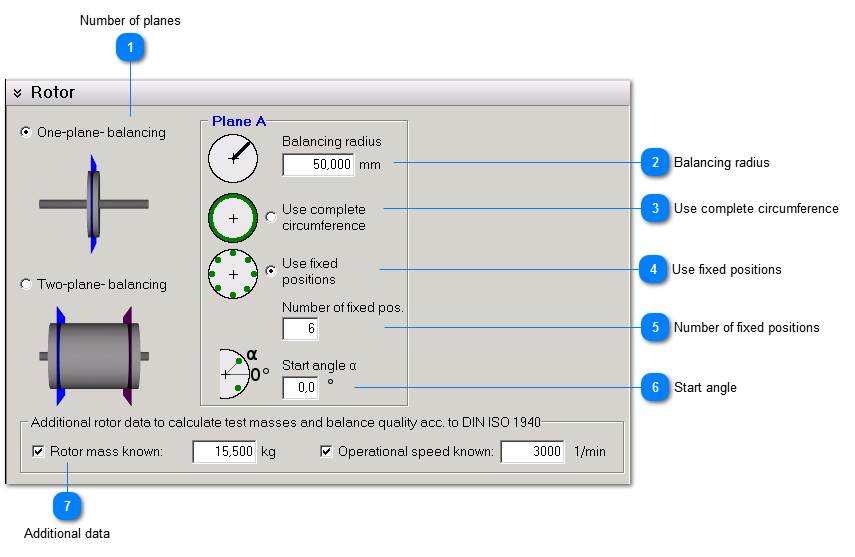Click callout marker number 7
855x557 pixels.
pyautogui.click(x=67, y=507)
